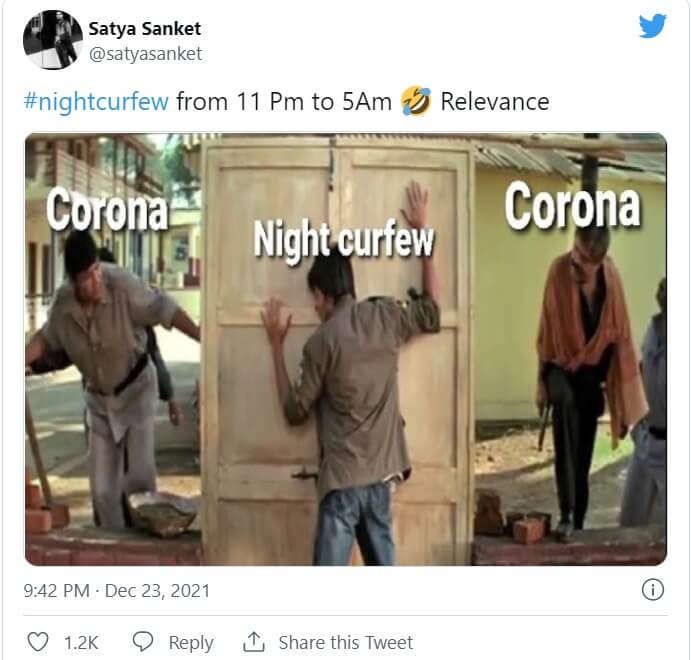Click Share this Tweet text
This screenshot has width=691, height=660.
[x=346, y=642]
